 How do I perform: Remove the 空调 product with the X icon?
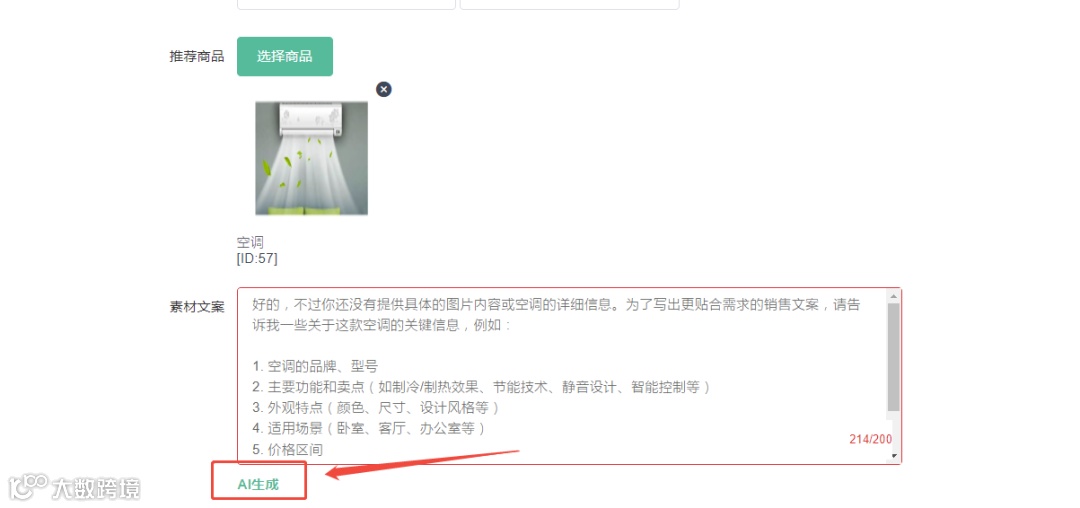point(384,89)
